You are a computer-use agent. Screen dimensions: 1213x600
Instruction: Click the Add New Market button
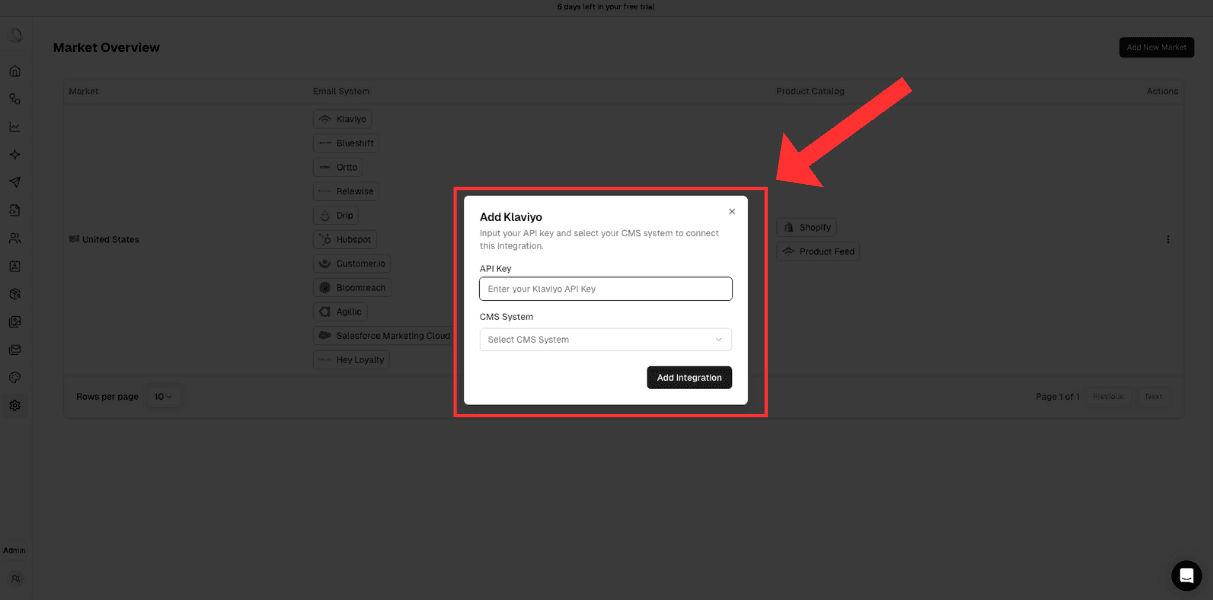pos(1156,47)
